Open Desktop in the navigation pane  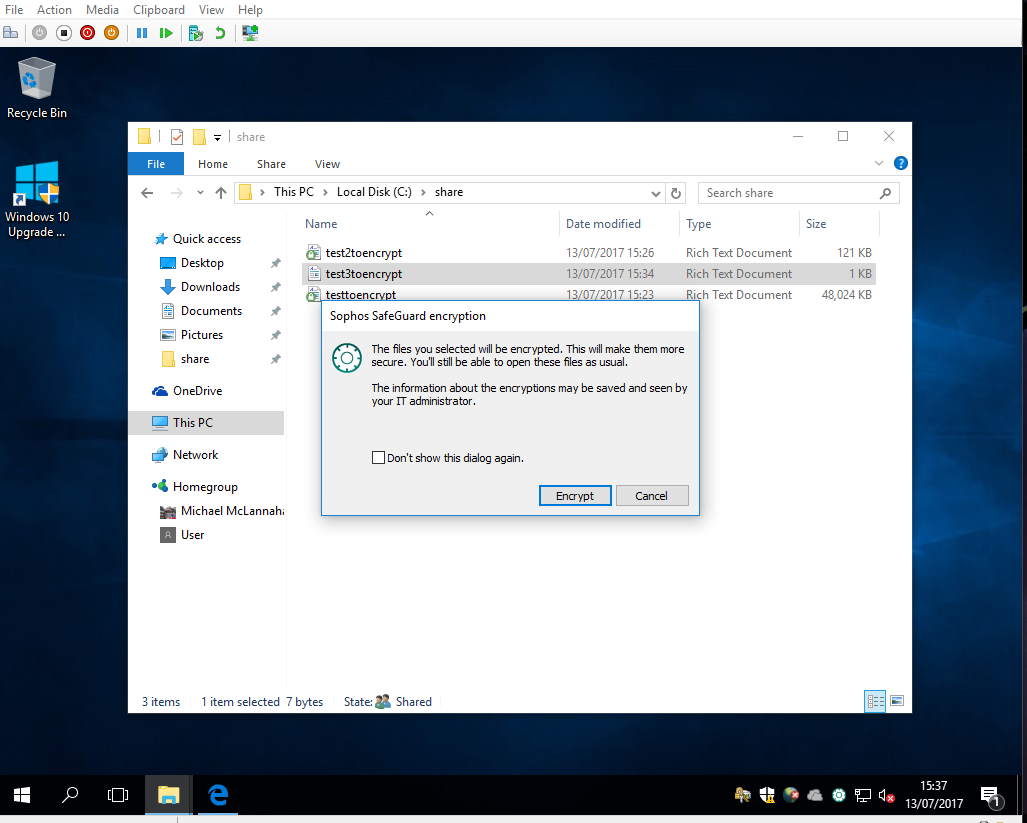(202, 263)
